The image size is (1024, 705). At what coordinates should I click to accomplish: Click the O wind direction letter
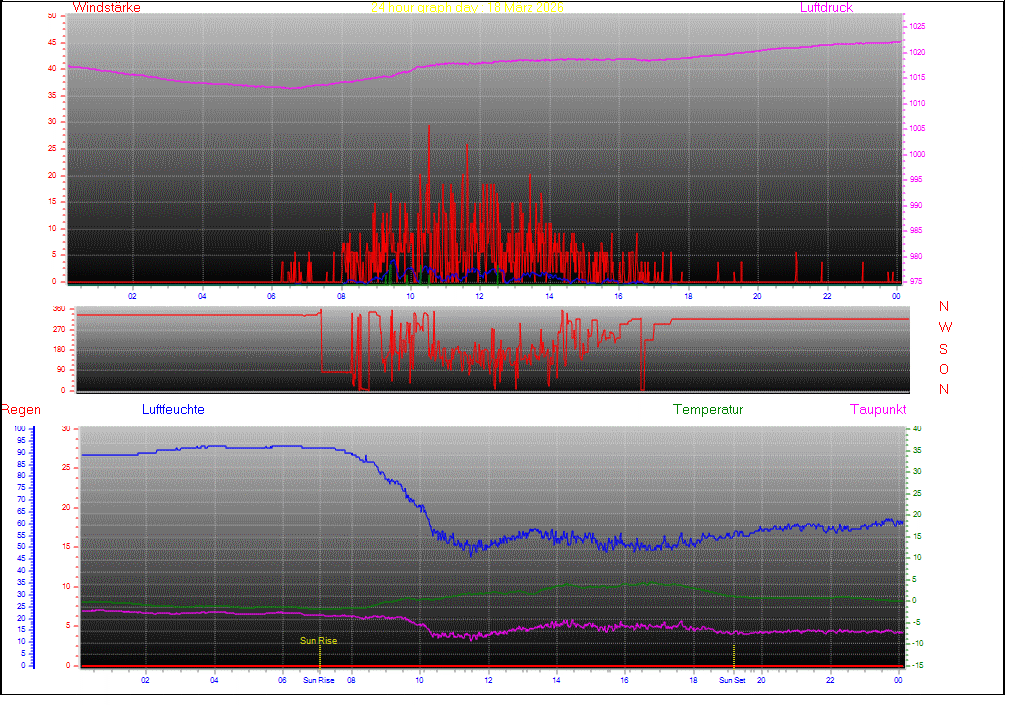point(944,369)
